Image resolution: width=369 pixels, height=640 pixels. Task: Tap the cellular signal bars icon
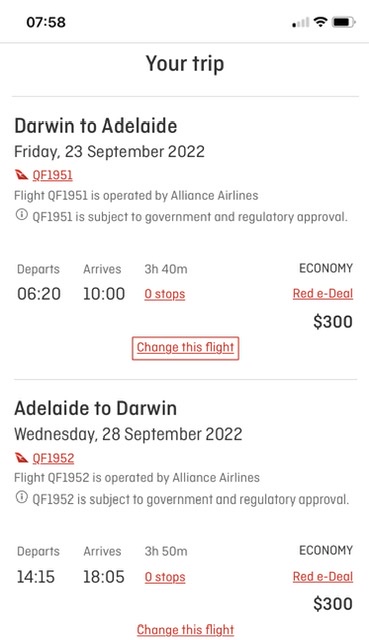(300, 22)
